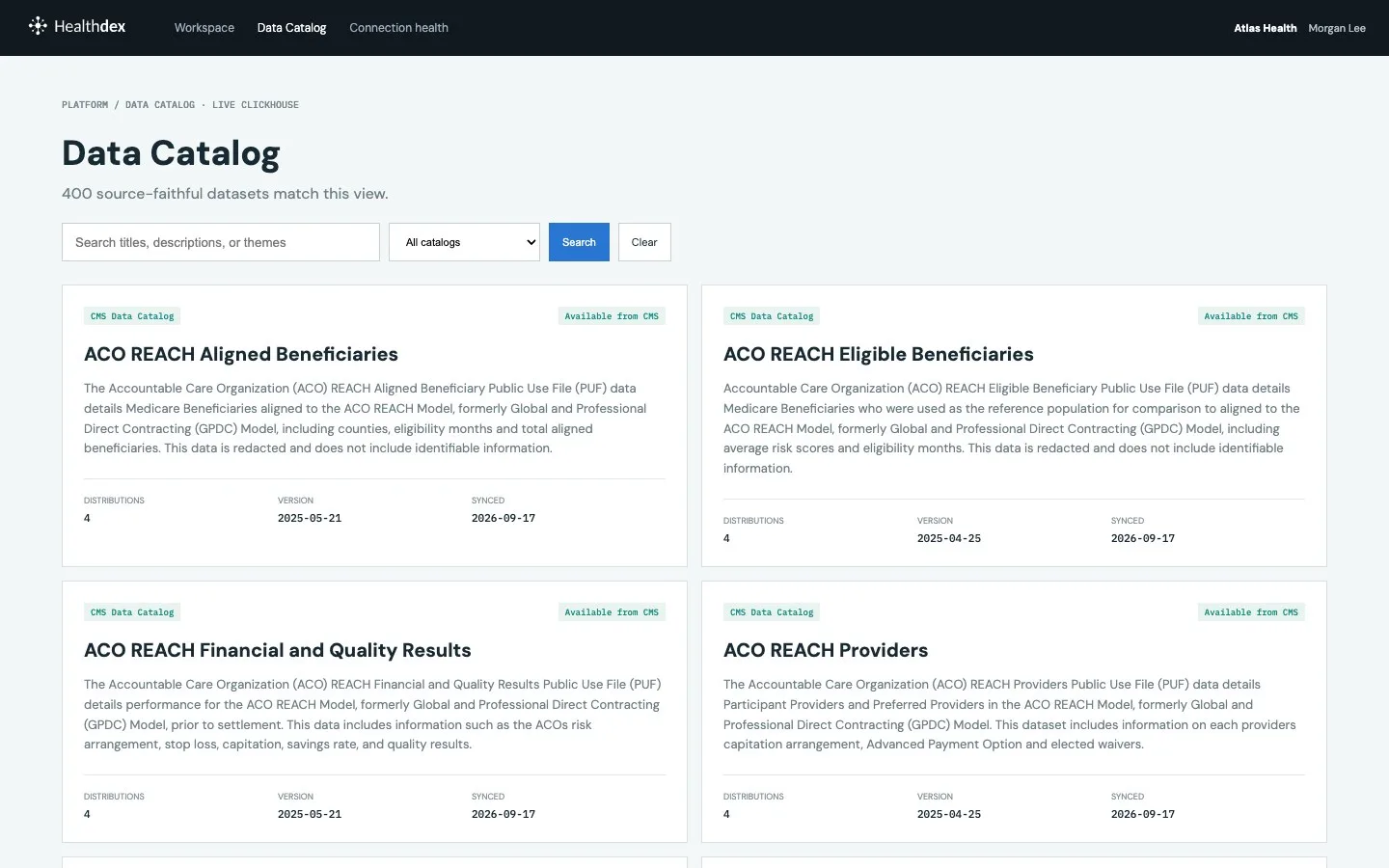Clear the catalog search filters
1389x868 pixels.
point(644,242)
